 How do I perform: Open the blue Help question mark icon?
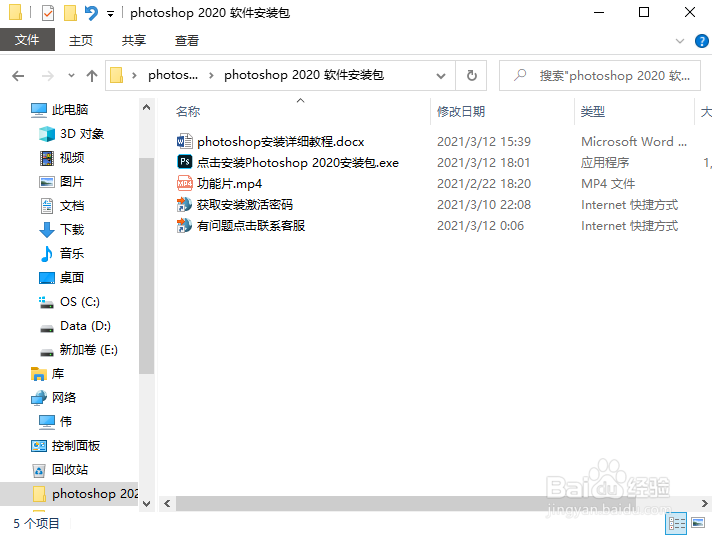pos(702,41)
